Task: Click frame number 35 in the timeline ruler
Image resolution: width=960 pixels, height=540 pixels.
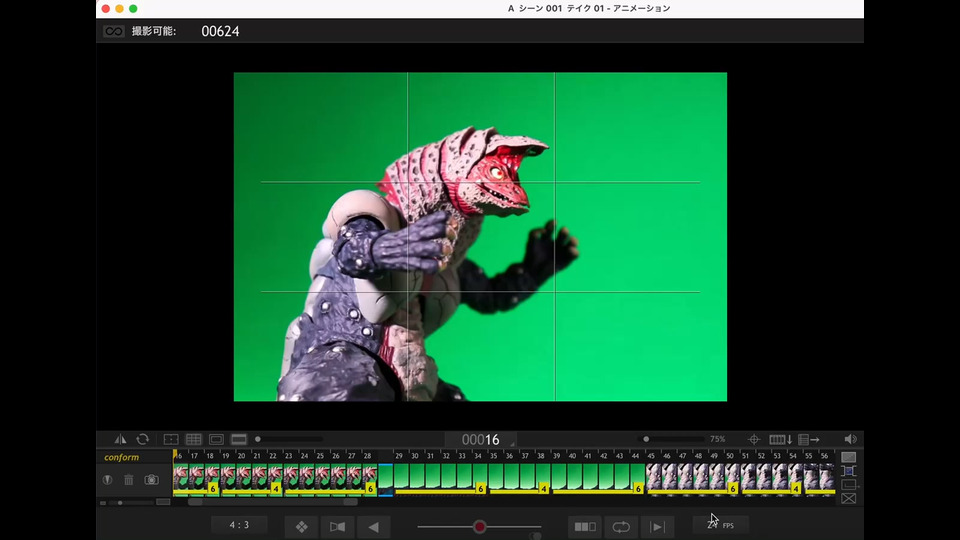Action: click(493, 456)
